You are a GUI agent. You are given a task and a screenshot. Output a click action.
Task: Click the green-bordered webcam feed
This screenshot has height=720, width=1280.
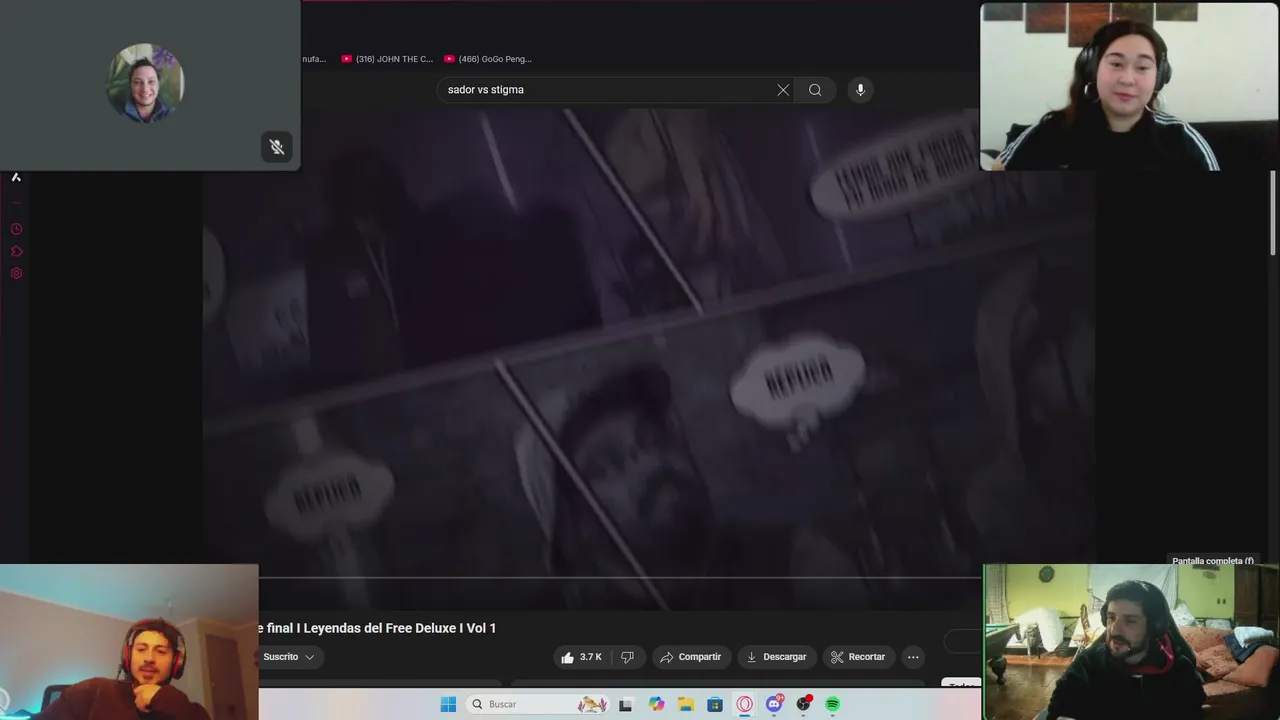pos(1131,642)
